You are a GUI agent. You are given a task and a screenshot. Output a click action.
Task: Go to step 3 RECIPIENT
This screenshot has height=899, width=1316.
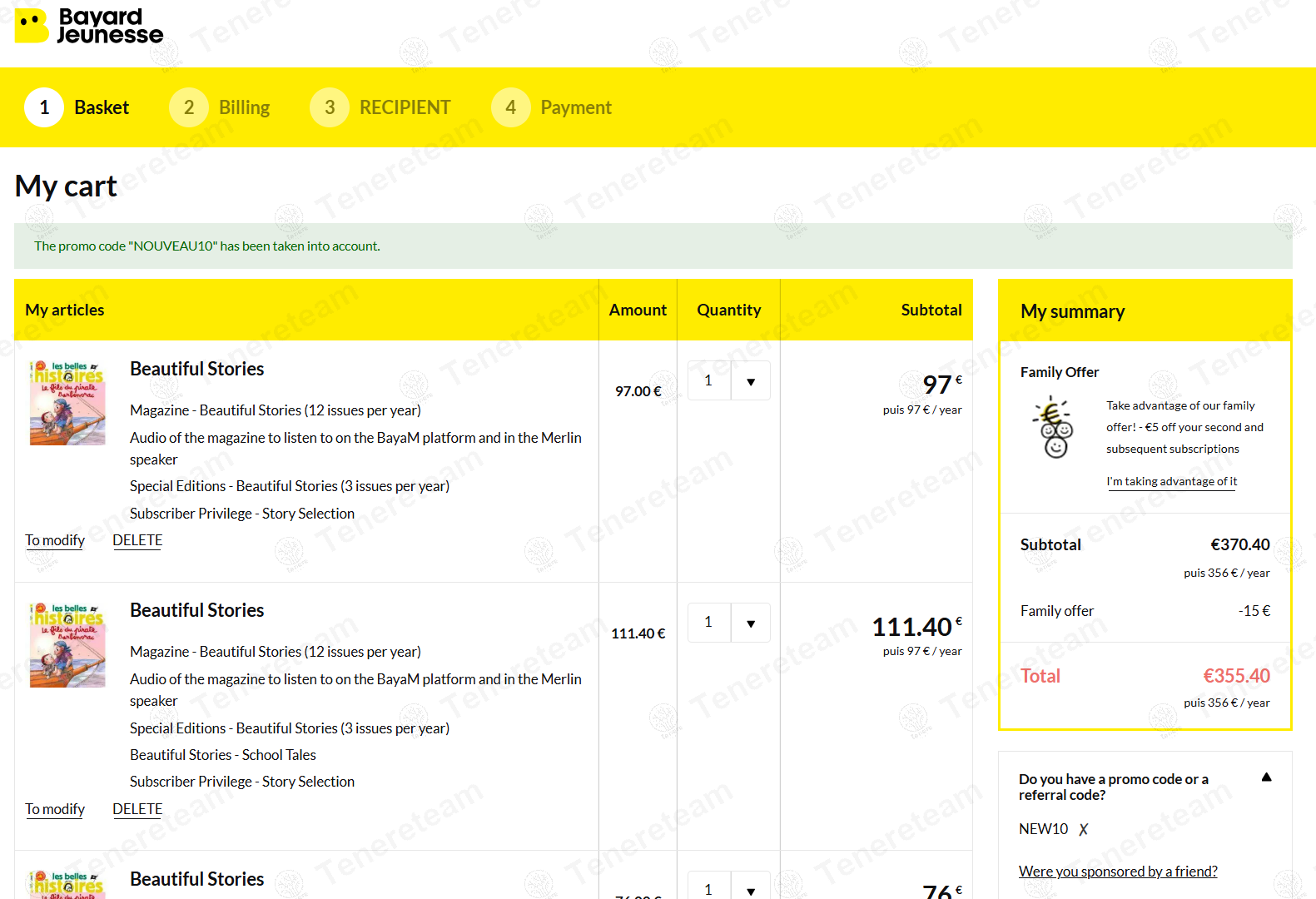(380, 107)
